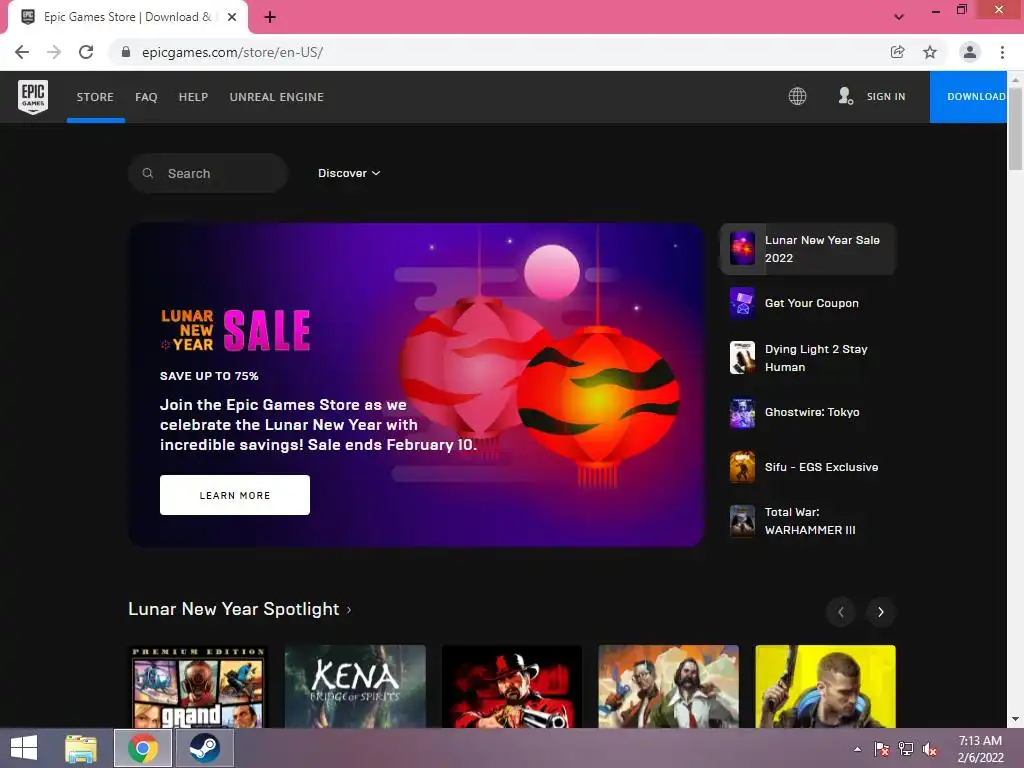Open the yellow Cyberpunk-style game card
This screenshot has height=768, width=1024.
coord(825,686)
